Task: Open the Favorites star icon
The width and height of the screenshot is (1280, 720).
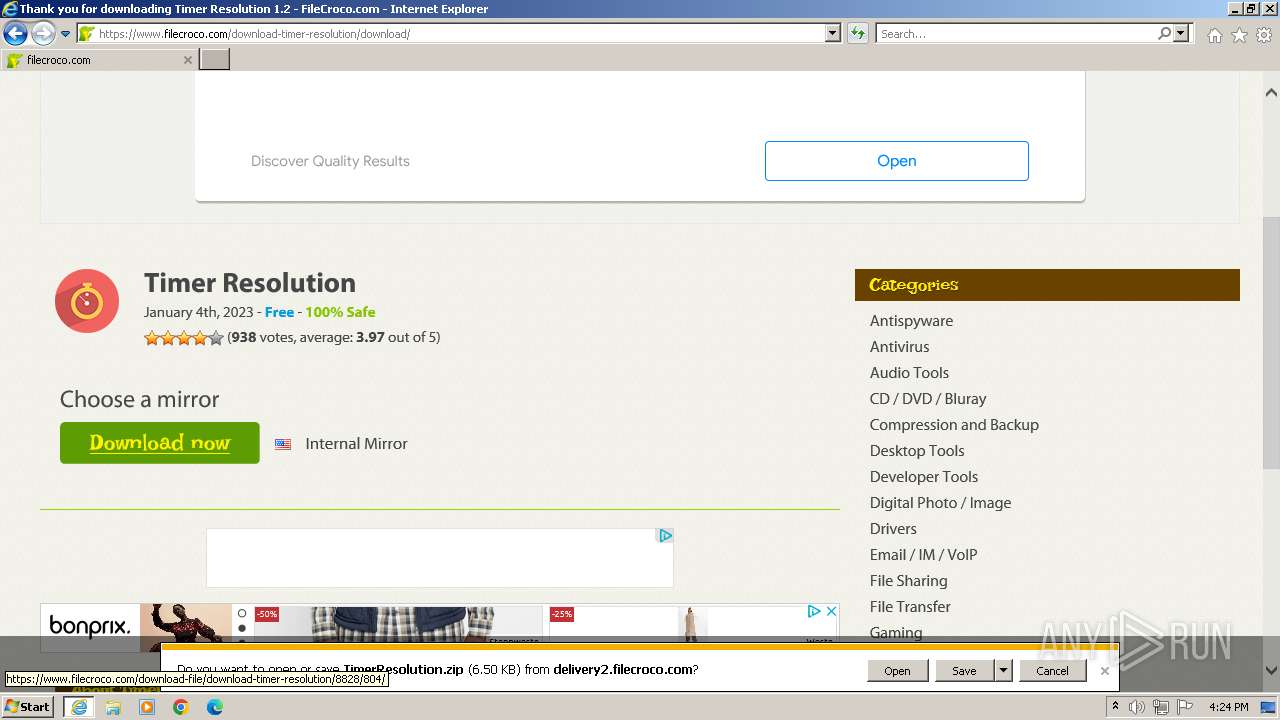Action: click(x=1239, y=35)
